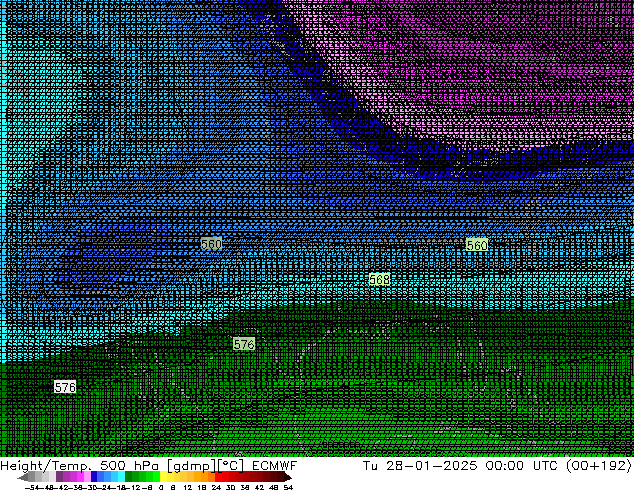Click the grey left arrow end of colorbar
Viewport: 634px width, 490px height.
point(23,478)
